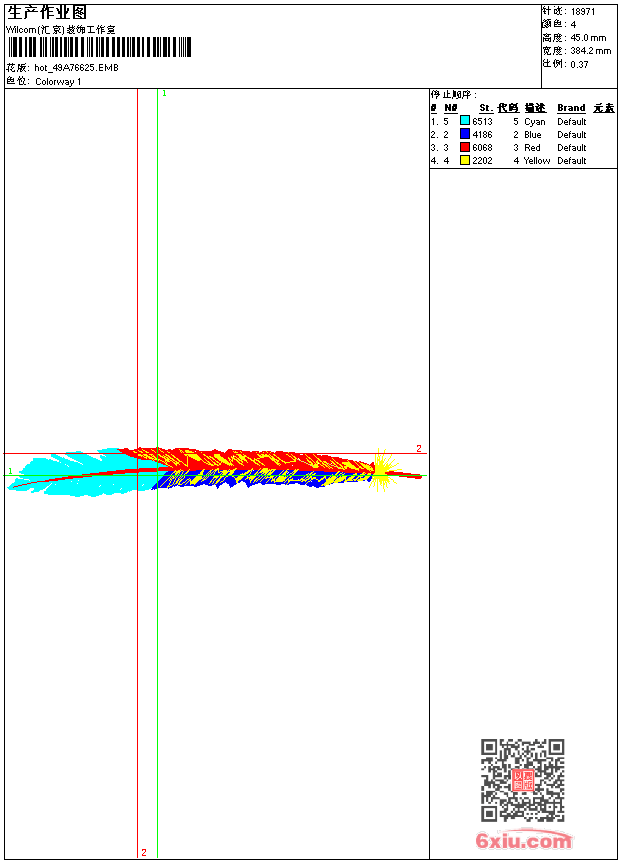Click the width value 384.2 mm

click(x=590, y=51)
